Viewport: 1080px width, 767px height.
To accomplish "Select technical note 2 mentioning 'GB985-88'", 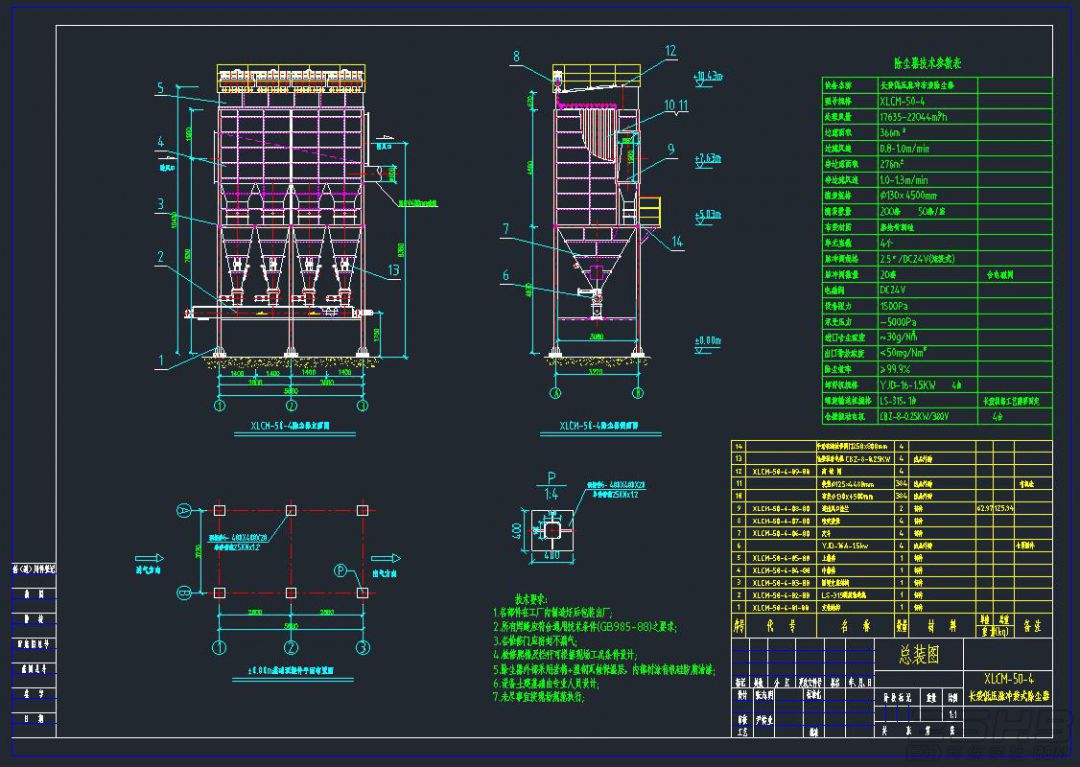I will click(x=585, y=627).
